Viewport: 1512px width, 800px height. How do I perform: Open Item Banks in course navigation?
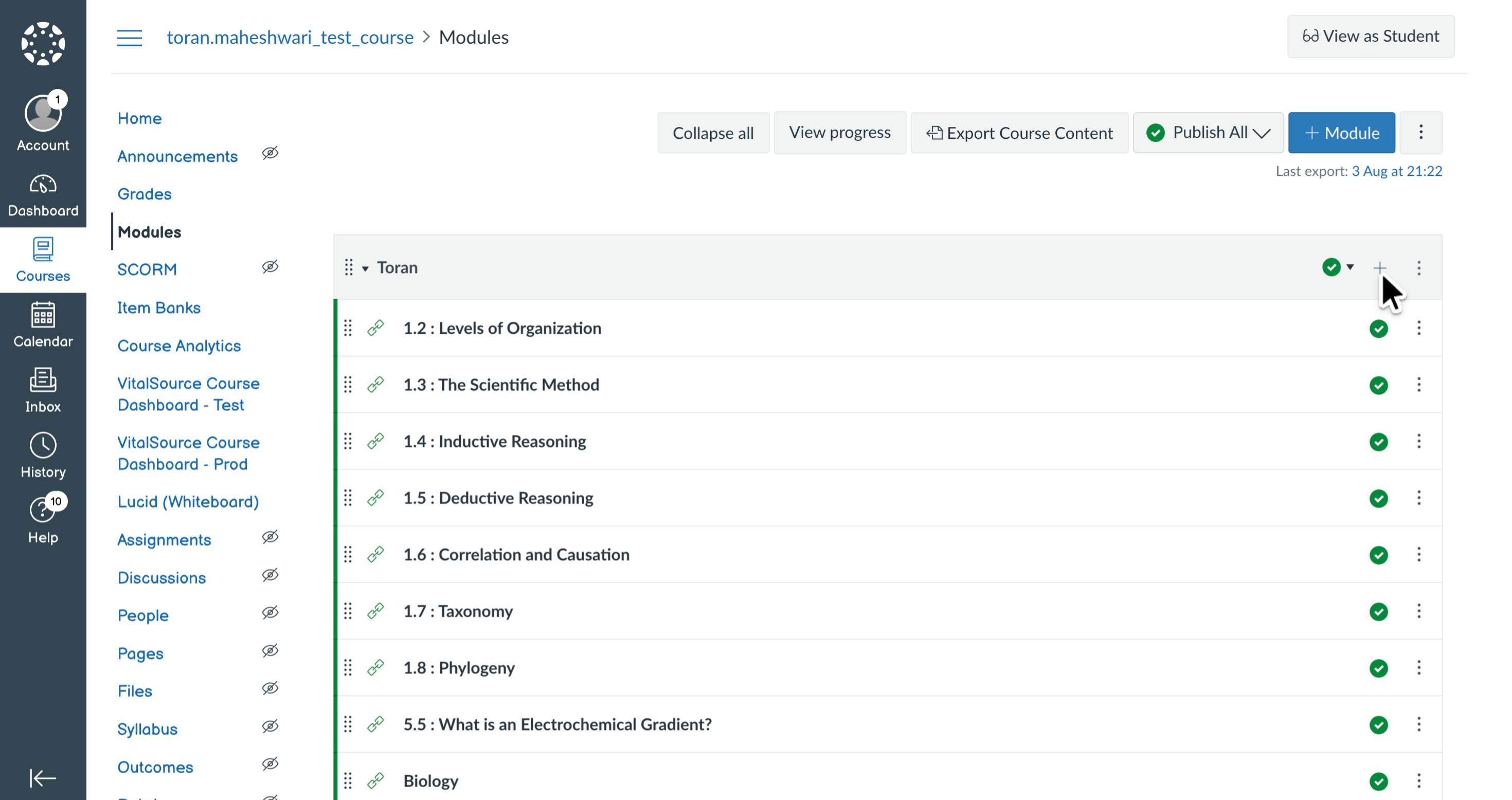click(x=158, y=307)
